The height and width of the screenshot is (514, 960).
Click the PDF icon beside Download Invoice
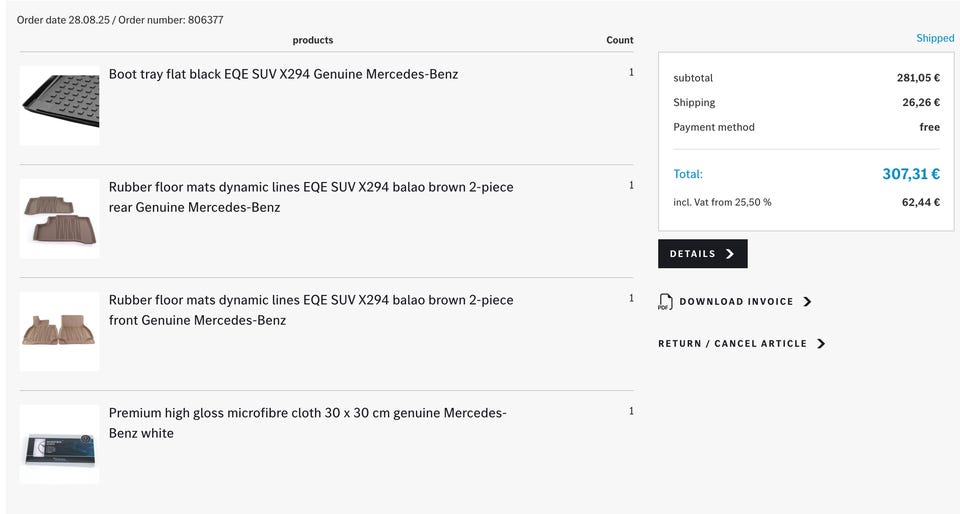click(x=665, y=302)
